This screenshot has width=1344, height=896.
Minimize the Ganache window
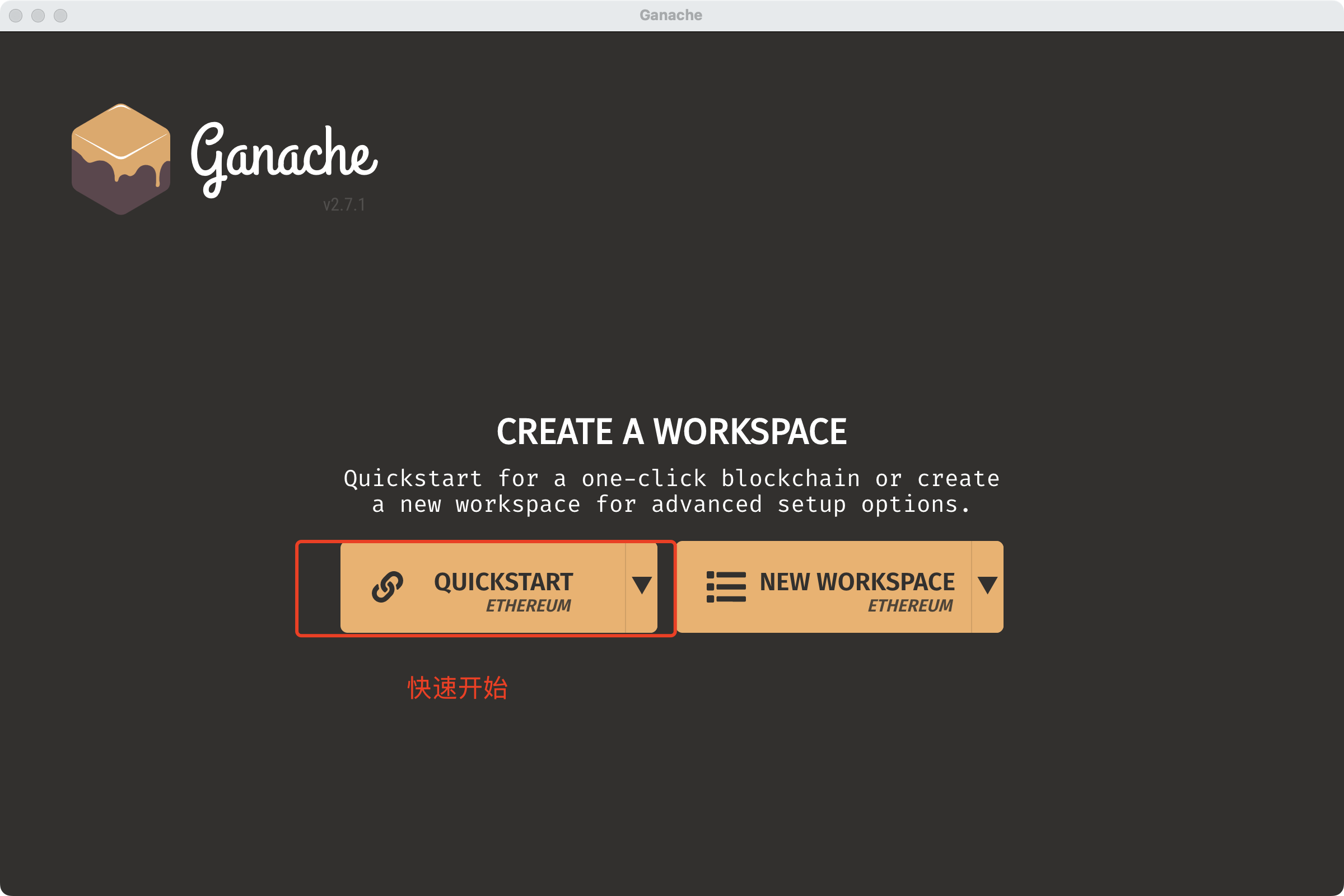point(38,16)
